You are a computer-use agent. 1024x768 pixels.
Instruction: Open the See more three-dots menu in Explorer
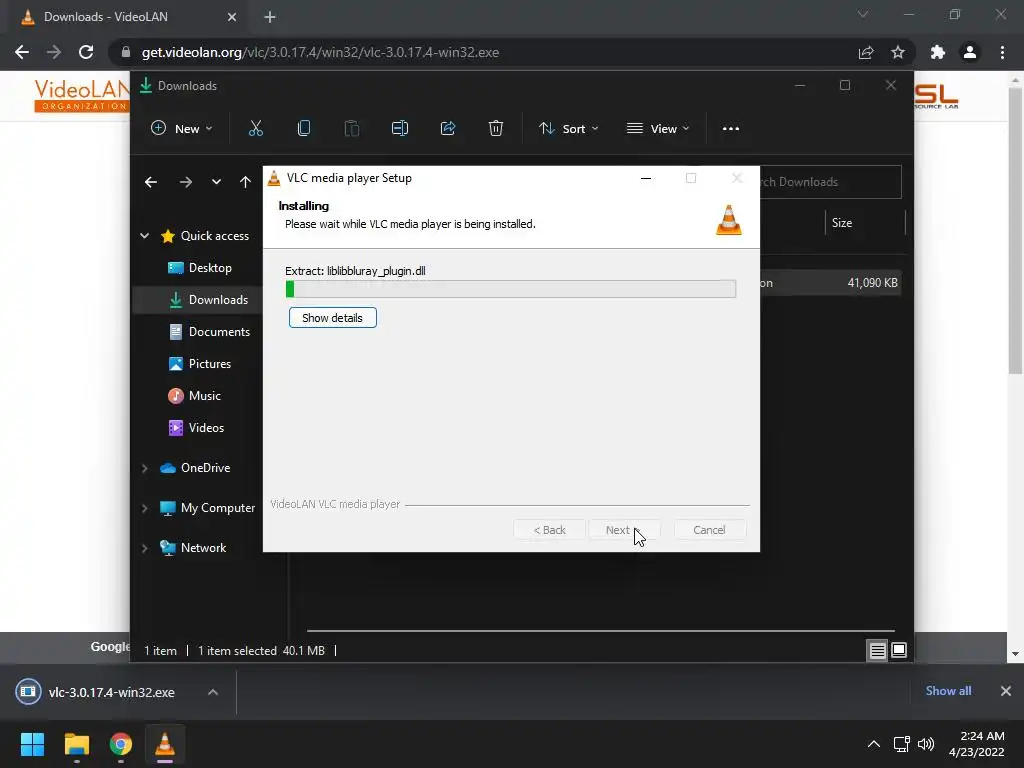tap(731, 129)
